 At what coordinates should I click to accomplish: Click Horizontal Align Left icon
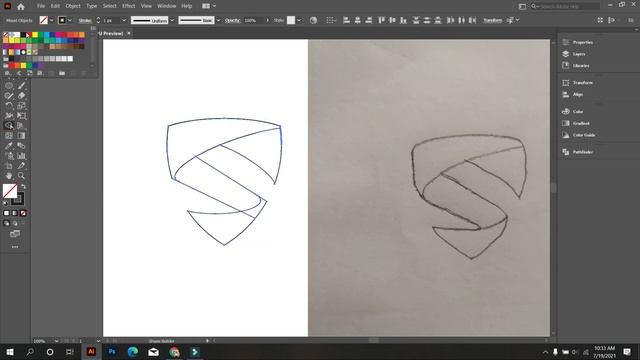[x=346, y=20]
